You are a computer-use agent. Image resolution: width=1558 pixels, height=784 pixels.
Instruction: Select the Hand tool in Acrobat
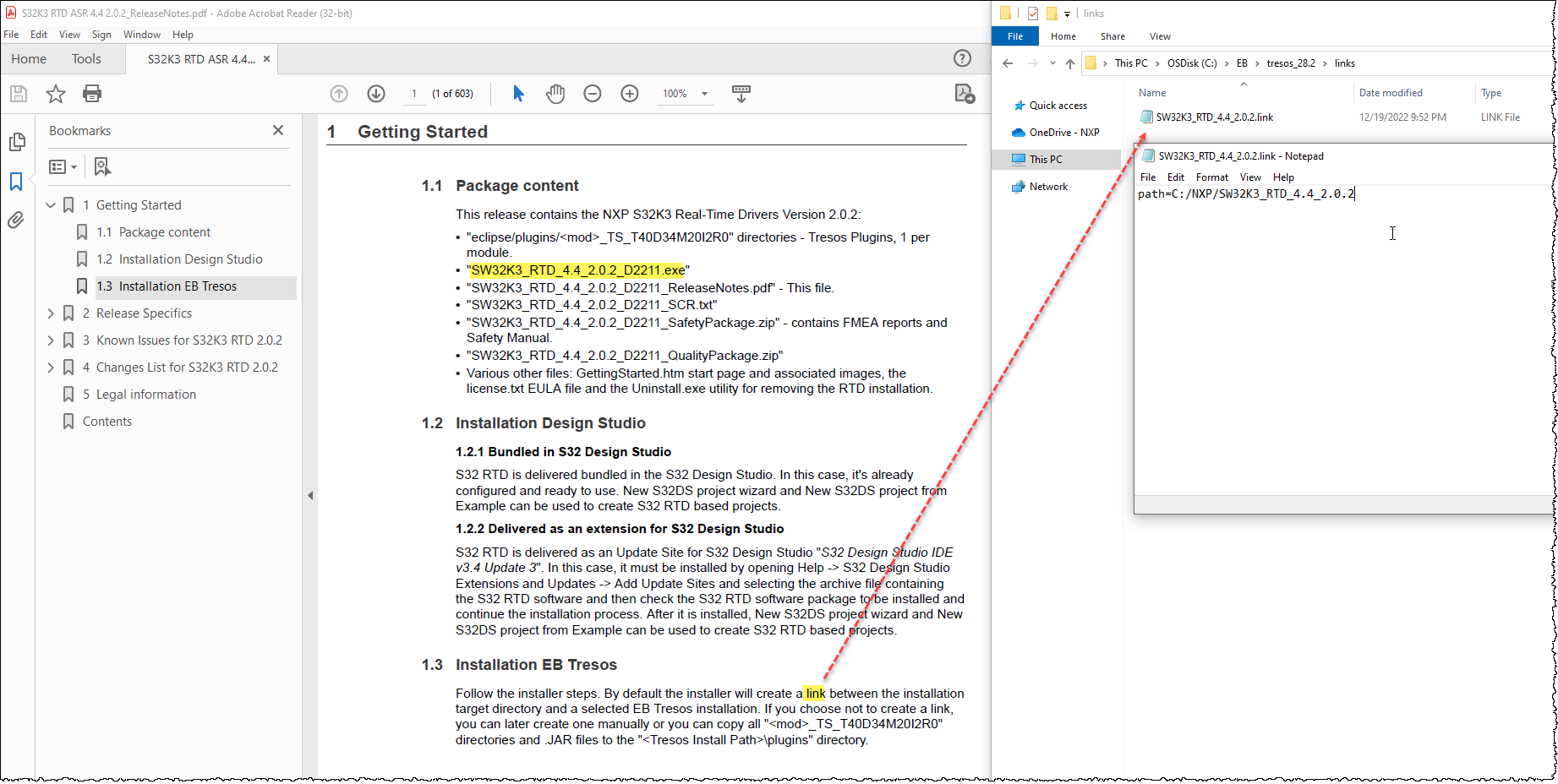[x=555, y=94]
